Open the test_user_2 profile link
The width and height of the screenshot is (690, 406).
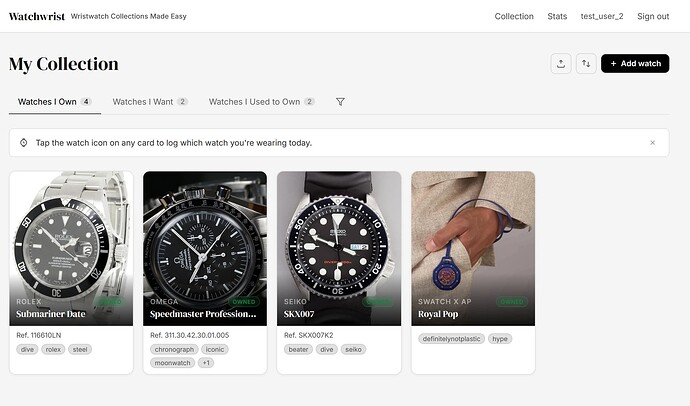tap(602, 16)
